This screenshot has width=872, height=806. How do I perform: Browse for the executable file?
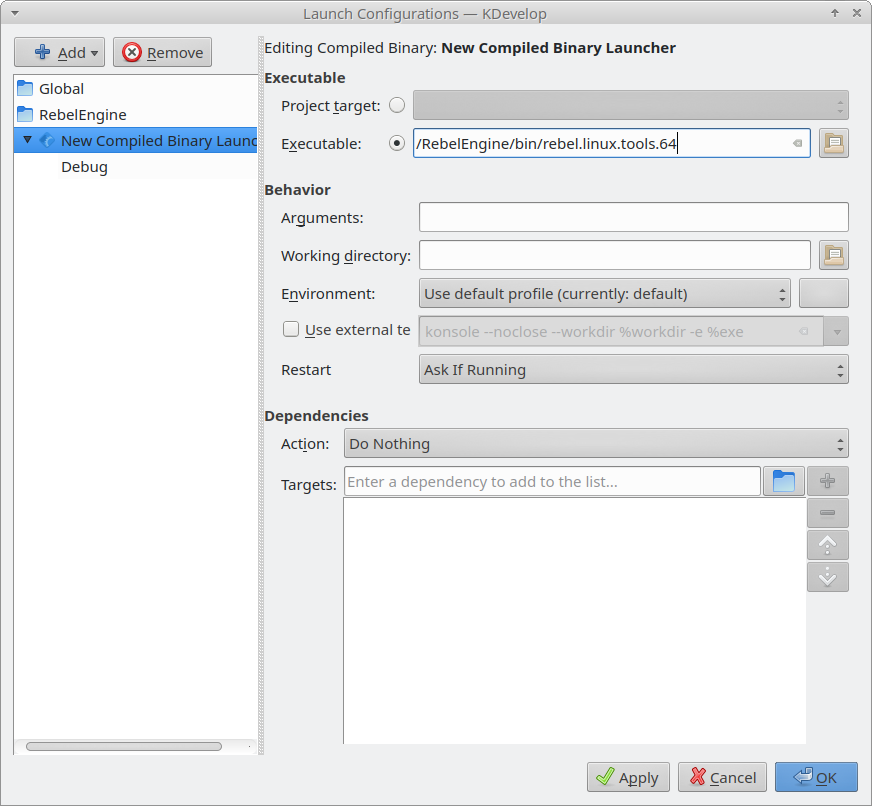(x=834, y=144)
